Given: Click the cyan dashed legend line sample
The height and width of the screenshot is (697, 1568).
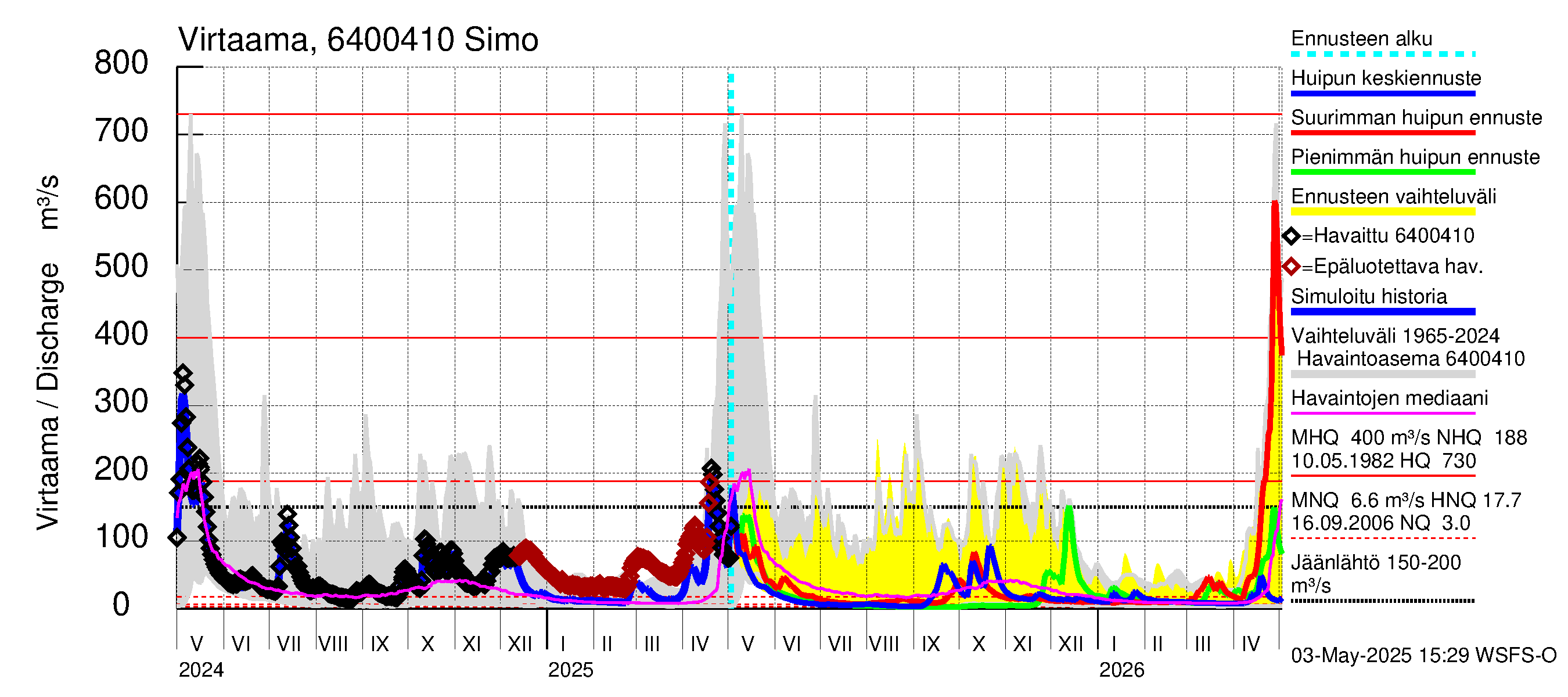Looking at the screenshot, I should [1383, 54].
